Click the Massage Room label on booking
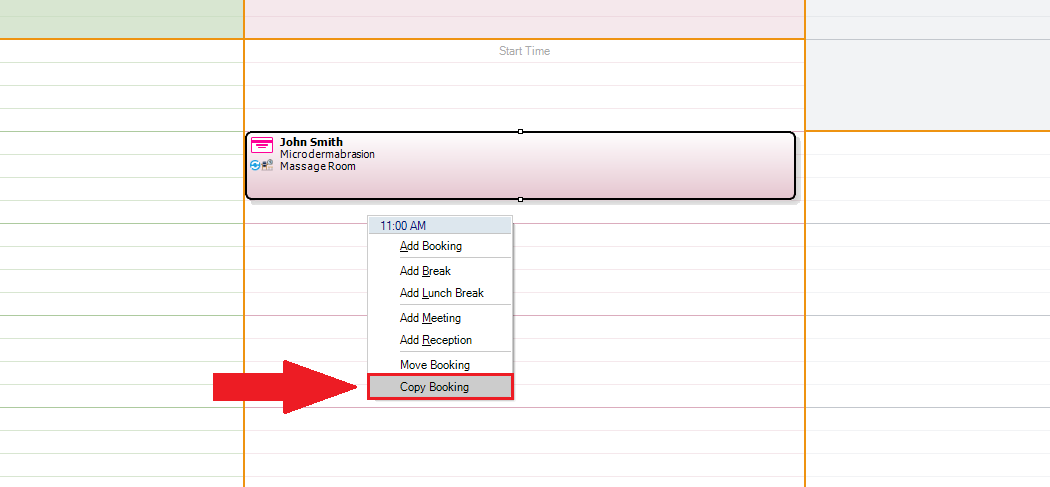 [x=317, y=166]
